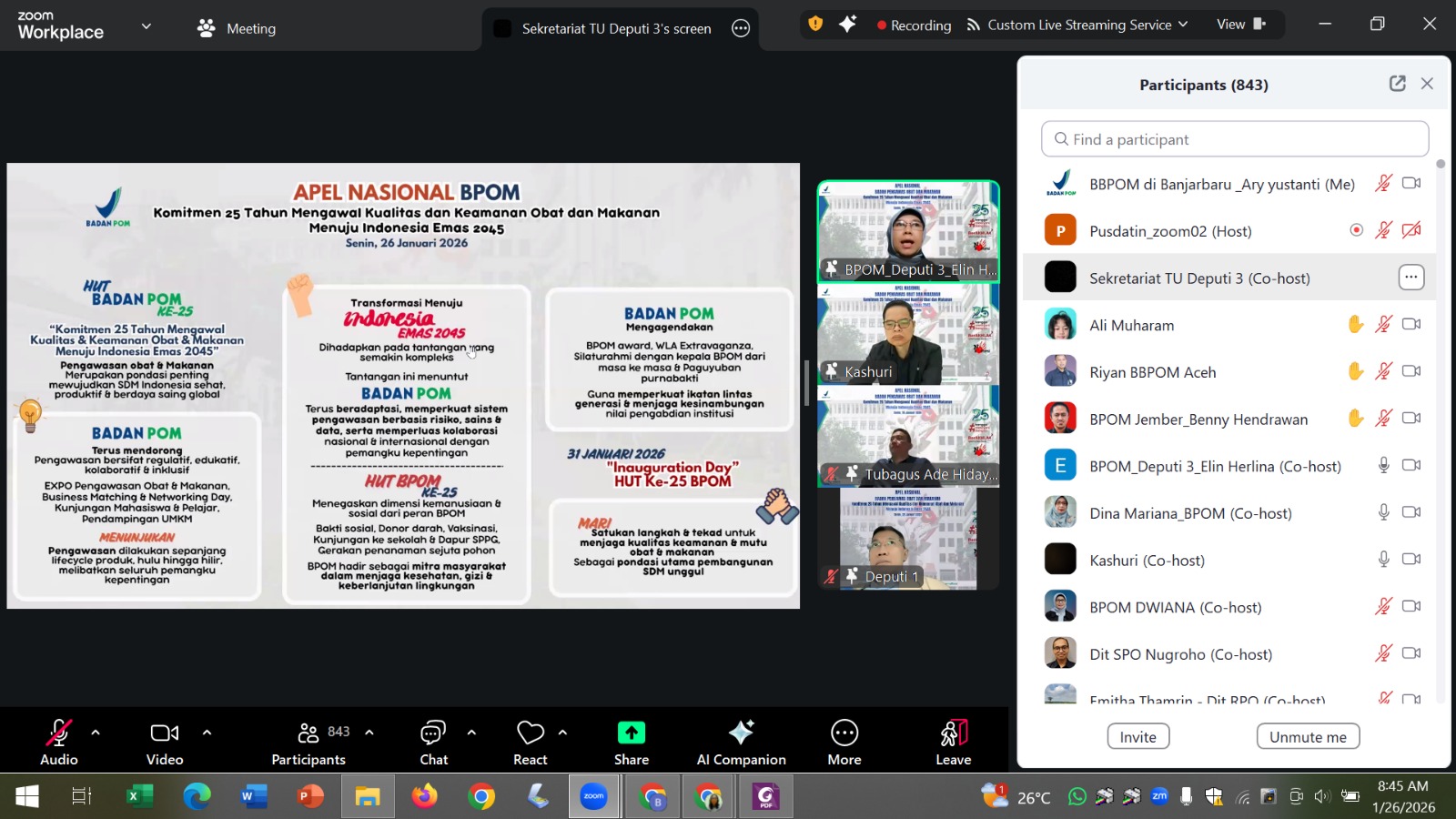The image size is (1456, 819).
Task: Open the Chat panel
Action: pyautogui.click(x=433, y=743)
